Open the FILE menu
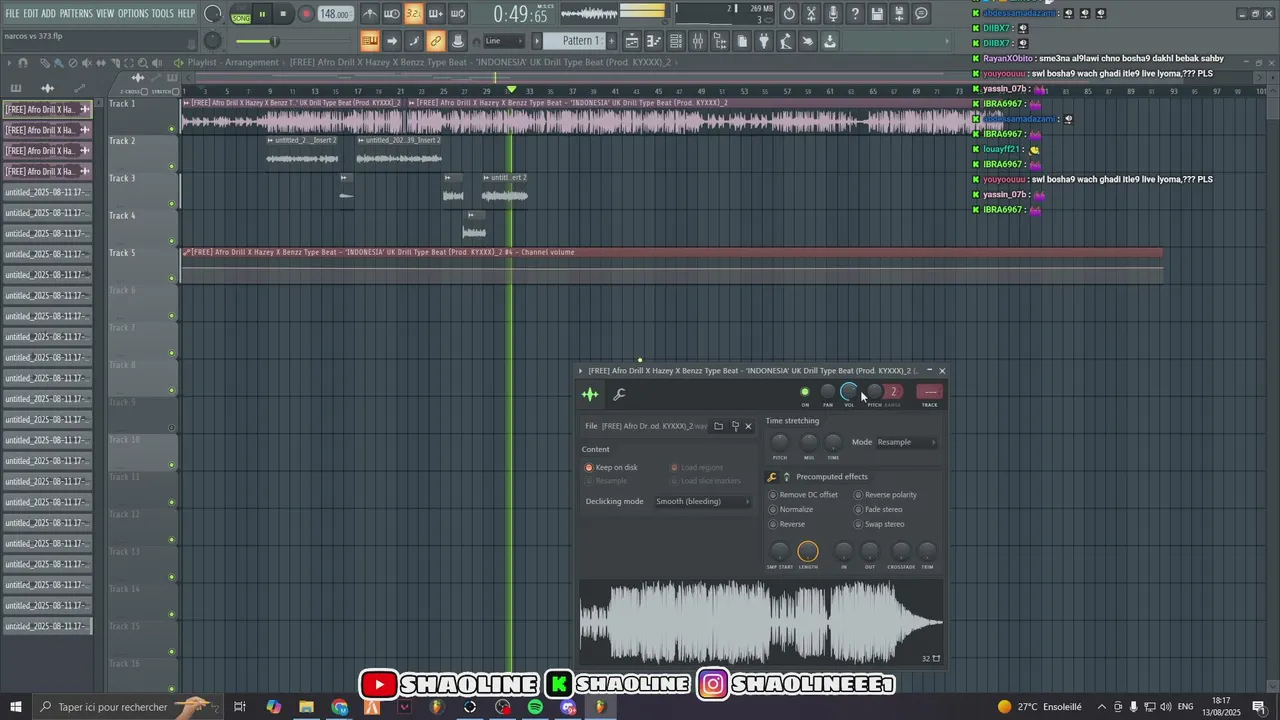This screenshot has height=720, width=1280. pos(13,14)
